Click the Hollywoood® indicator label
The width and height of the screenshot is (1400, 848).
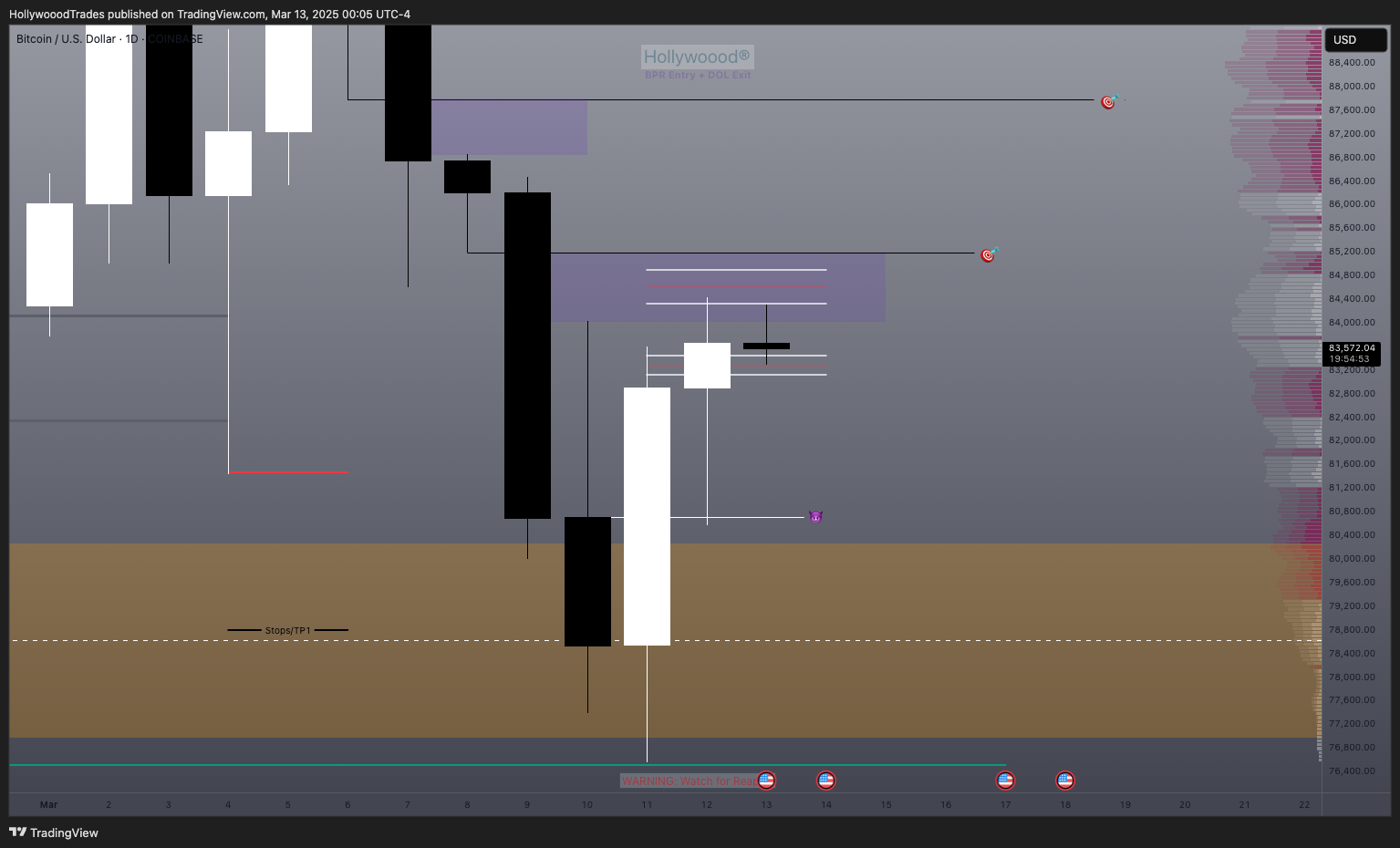(x=697, y=57)
